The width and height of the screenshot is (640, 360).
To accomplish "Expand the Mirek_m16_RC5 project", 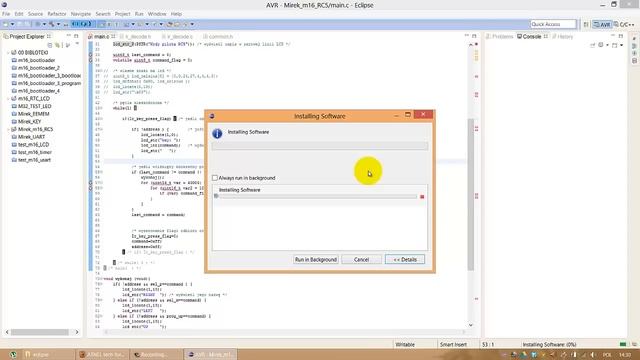I will pos(8,129).
